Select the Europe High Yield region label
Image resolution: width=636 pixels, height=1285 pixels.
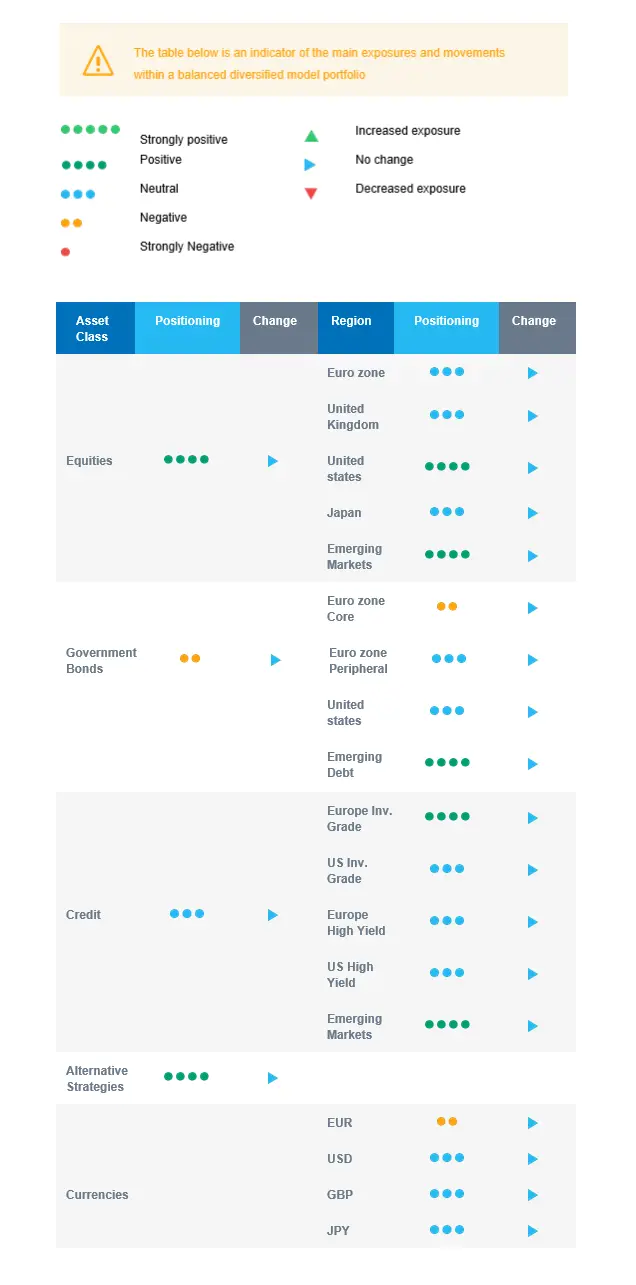(x=356, y=923)
